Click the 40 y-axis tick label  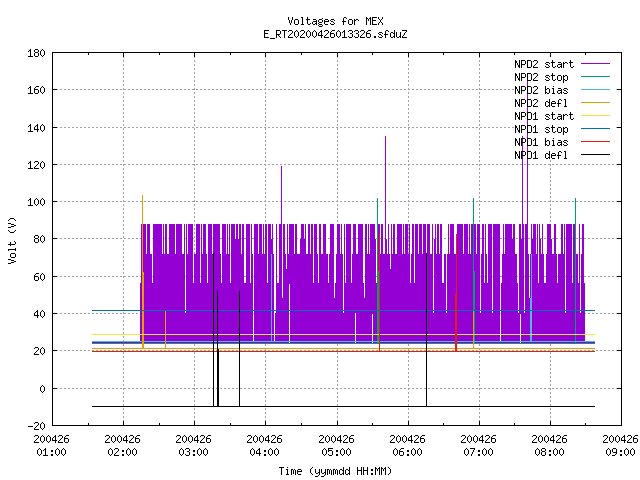(39, 314)
